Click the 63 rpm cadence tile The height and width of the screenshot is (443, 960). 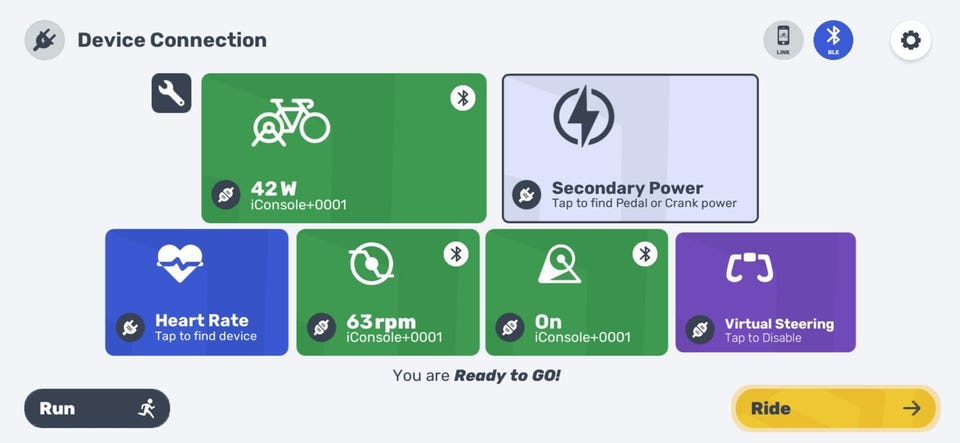click(x=388, y=292)
